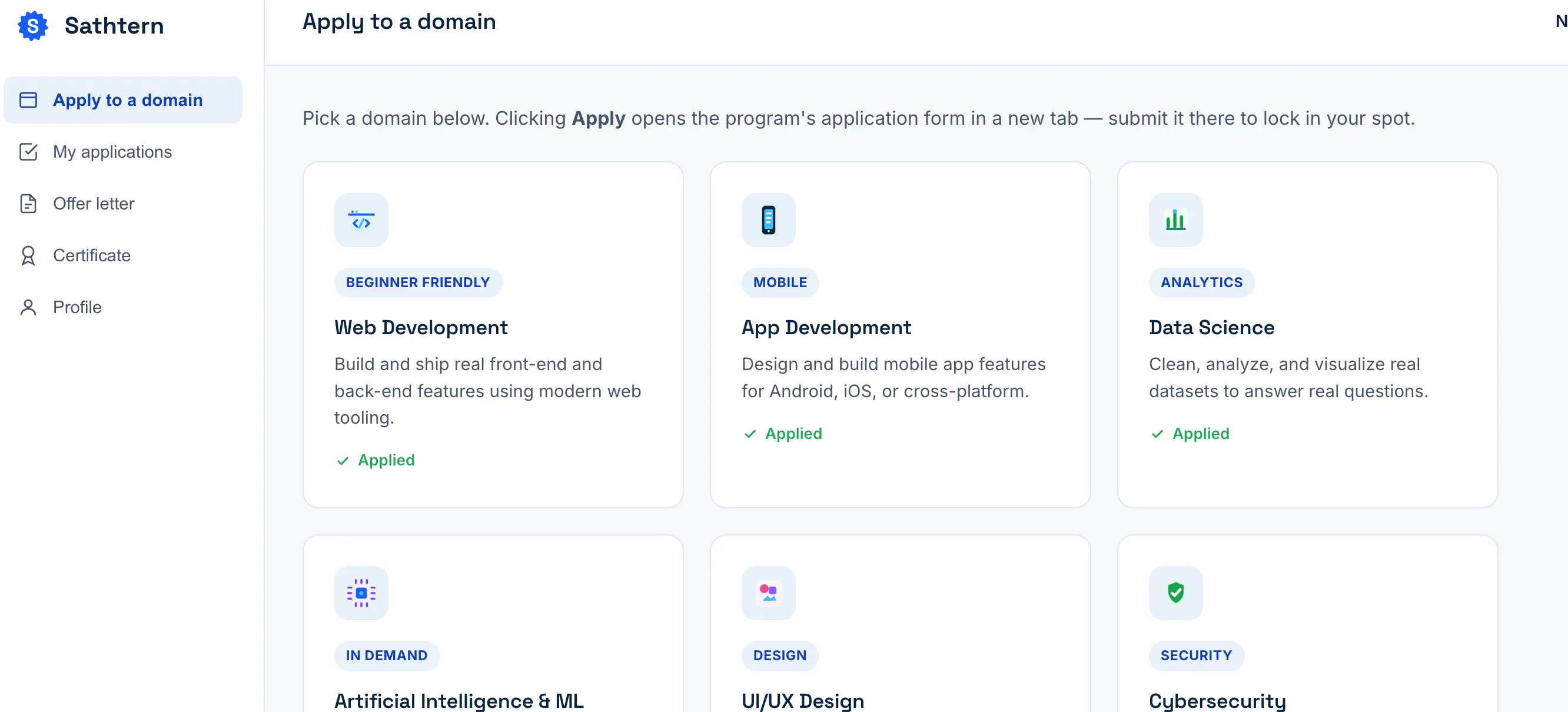The width and height of the screenshot is (1568, 712).
Task: Click the BEGINNER FRIENDLY tag
Action: 417,282
